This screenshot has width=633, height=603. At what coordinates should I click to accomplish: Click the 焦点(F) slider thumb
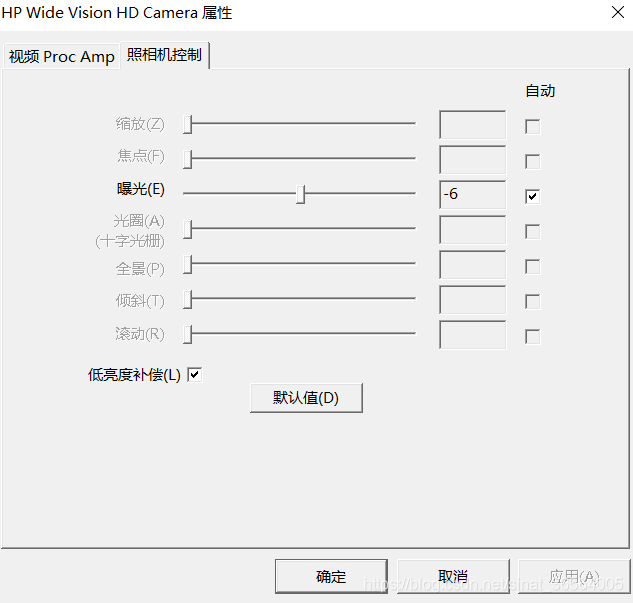click(x=187, y=159)
